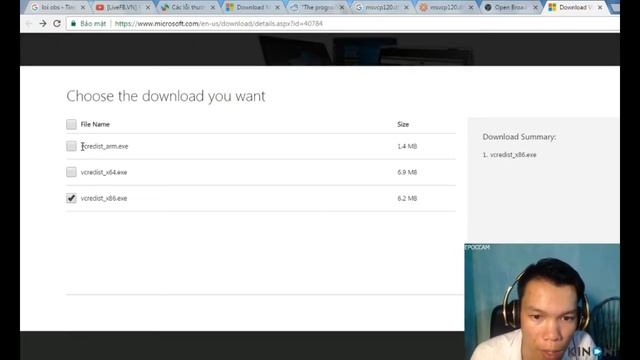Click the microsoft.com URL in the address bar
Screen dimensions: 640x360
[219, 24]
